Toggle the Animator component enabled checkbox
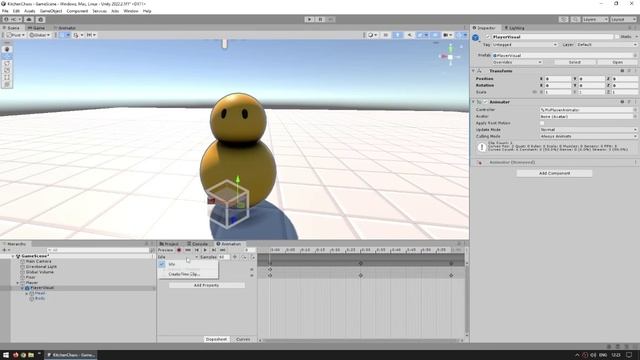Viewport: 640px width, 360px height. (485, 102)
